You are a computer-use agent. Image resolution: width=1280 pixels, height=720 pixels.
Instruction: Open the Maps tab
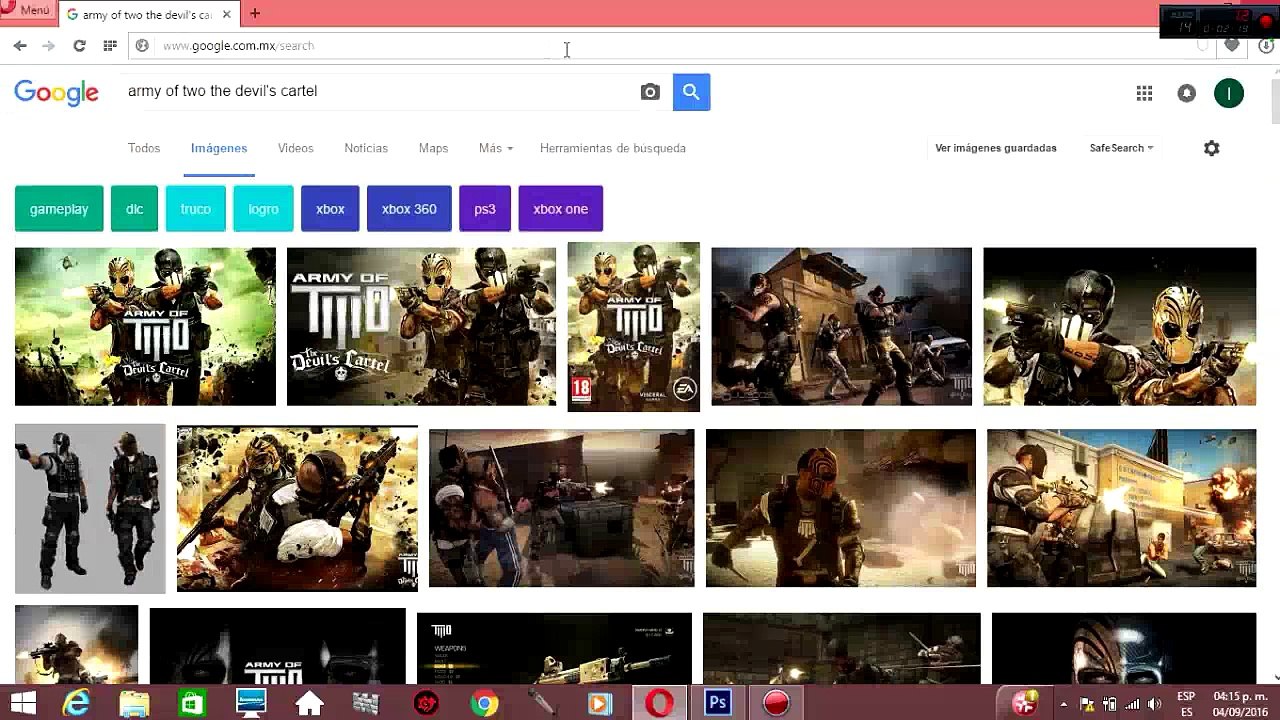(433, 148)
